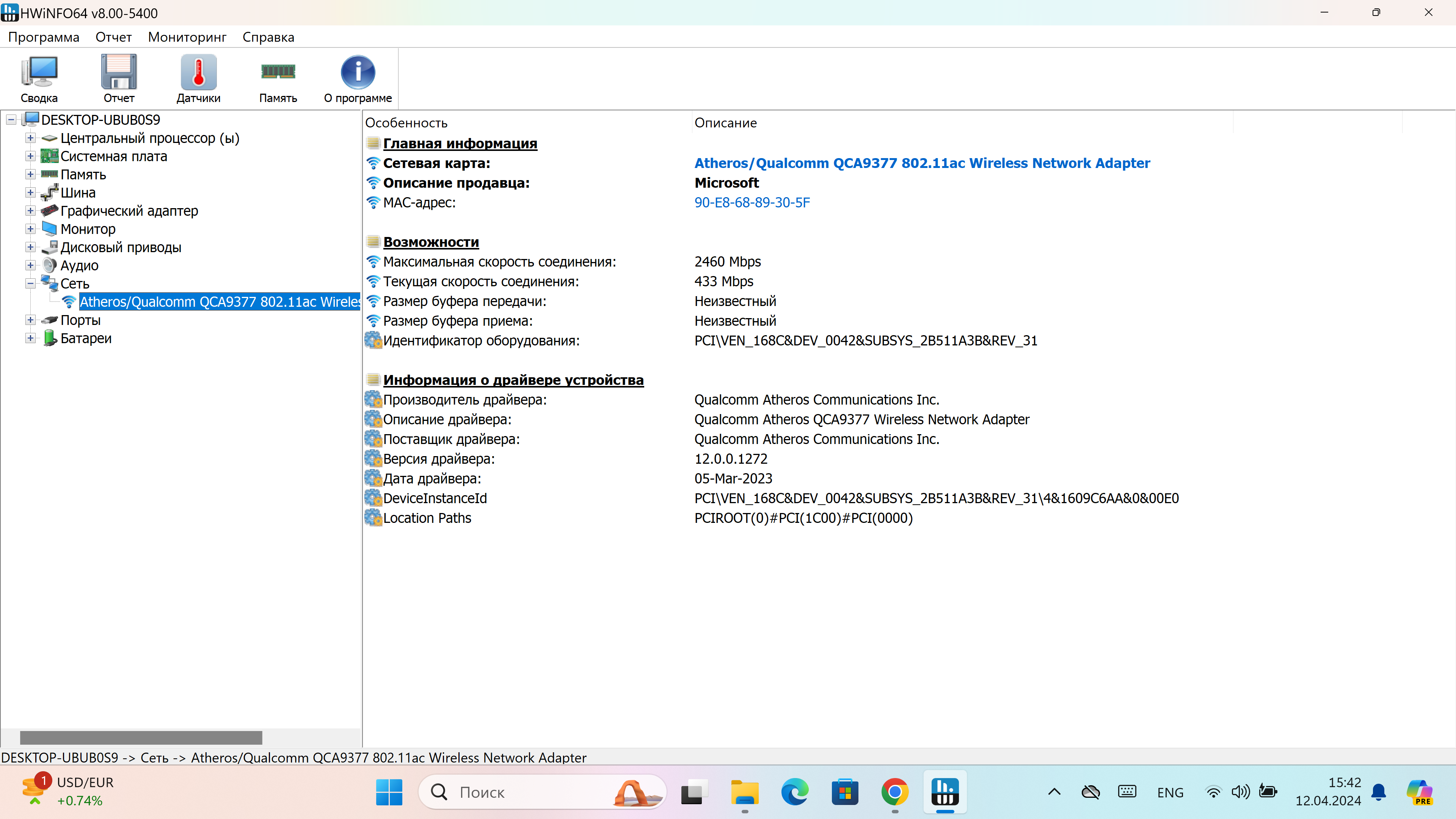Click the tree panel horizontal scrollbar
Viewport: 1456px width, 819px height.
click(x=141, y=737)
